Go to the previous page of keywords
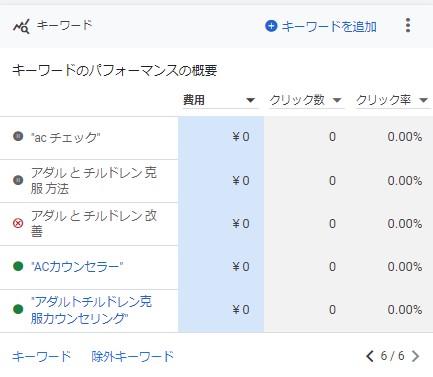 [x=370, y=356]
